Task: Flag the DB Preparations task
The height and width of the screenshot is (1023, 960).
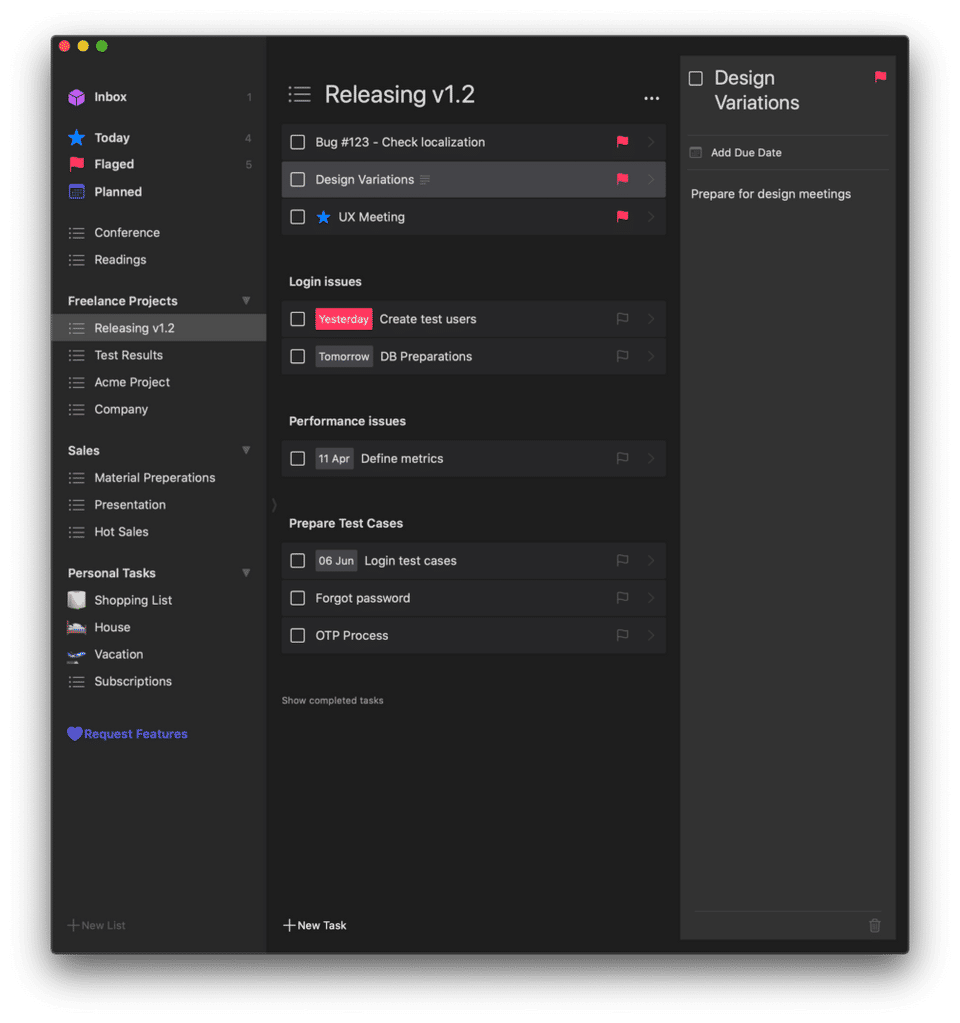Action: [623, 356]
